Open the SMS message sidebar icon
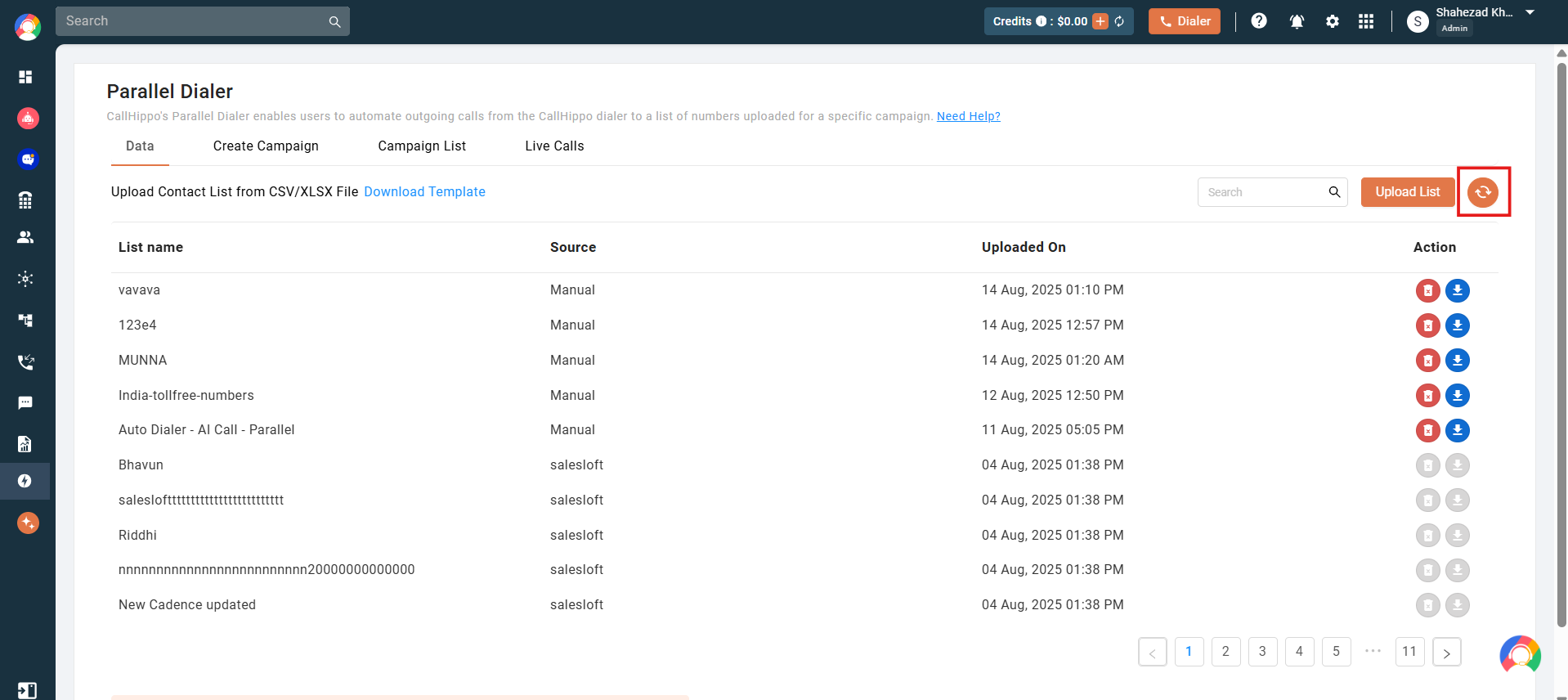This screenshot has height=700, width=1568. tap(25, 403)
